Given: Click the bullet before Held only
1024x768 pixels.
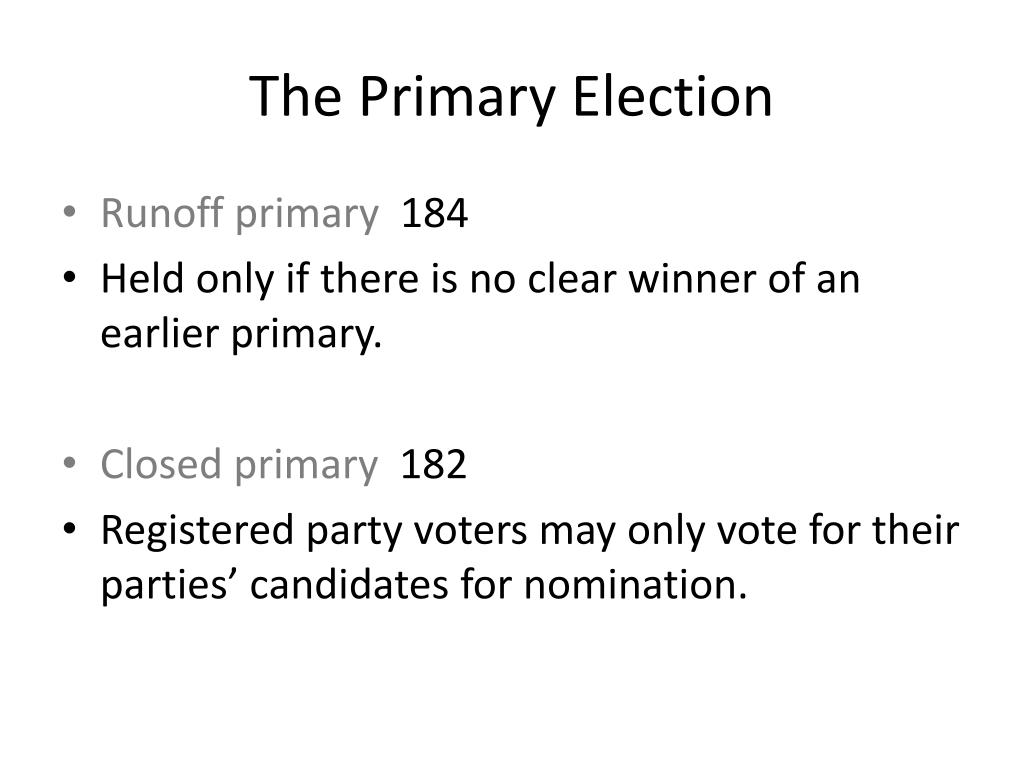Looking at the screenshot, I should 70,277.
